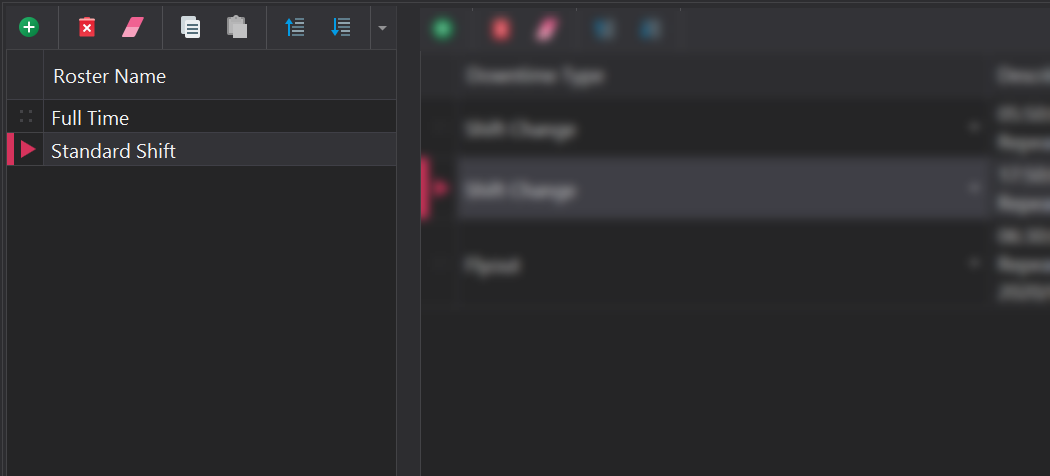Click the Roster Name column header
This screenshot has width=1050, height=476.
(x=109, y=76)
